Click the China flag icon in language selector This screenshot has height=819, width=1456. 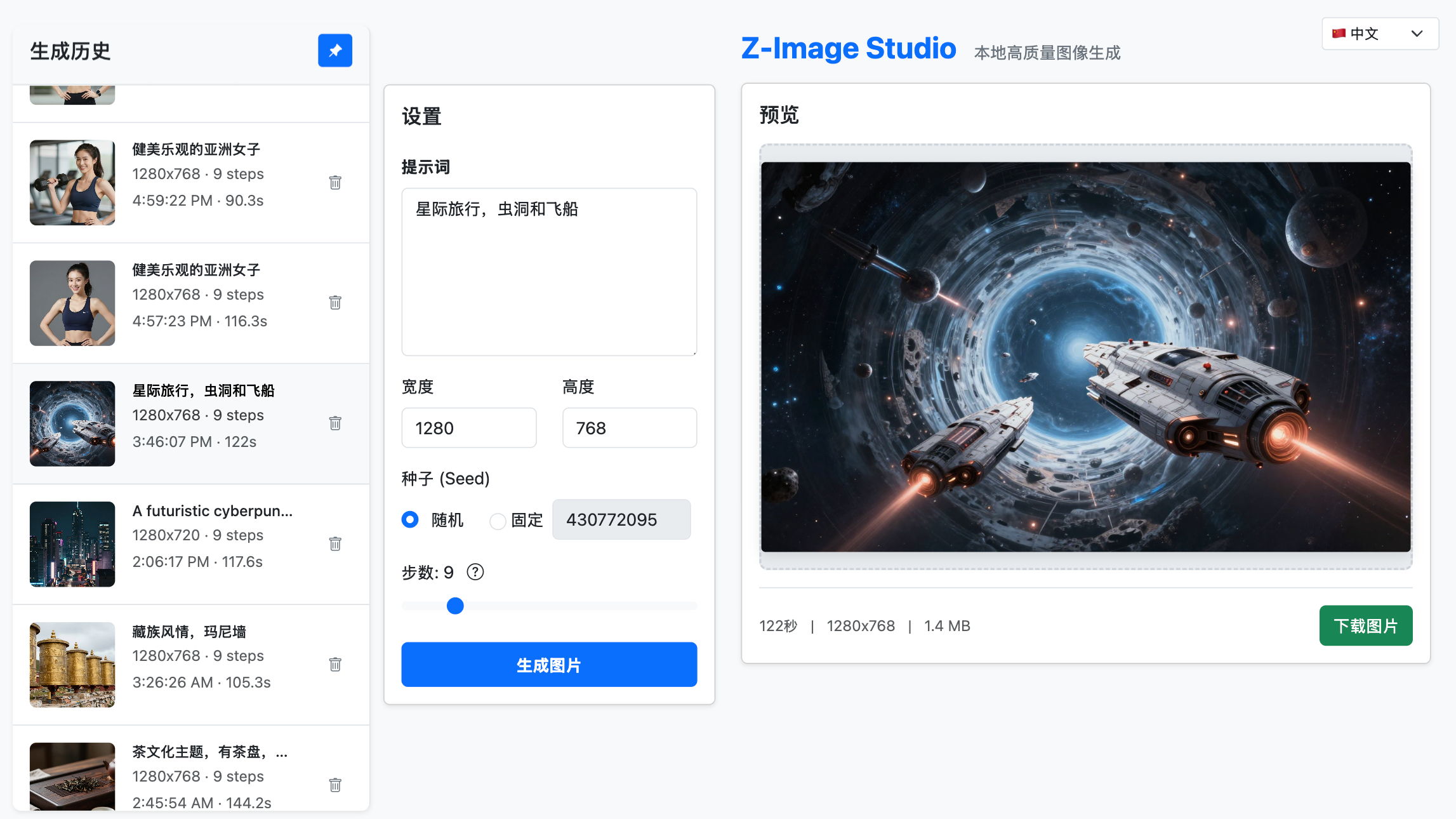point(1339,33)
